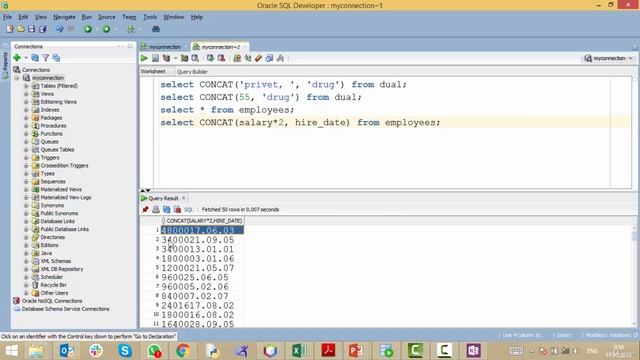Click the Windows Start button
The image size is (640, 360).
[11, 350]
